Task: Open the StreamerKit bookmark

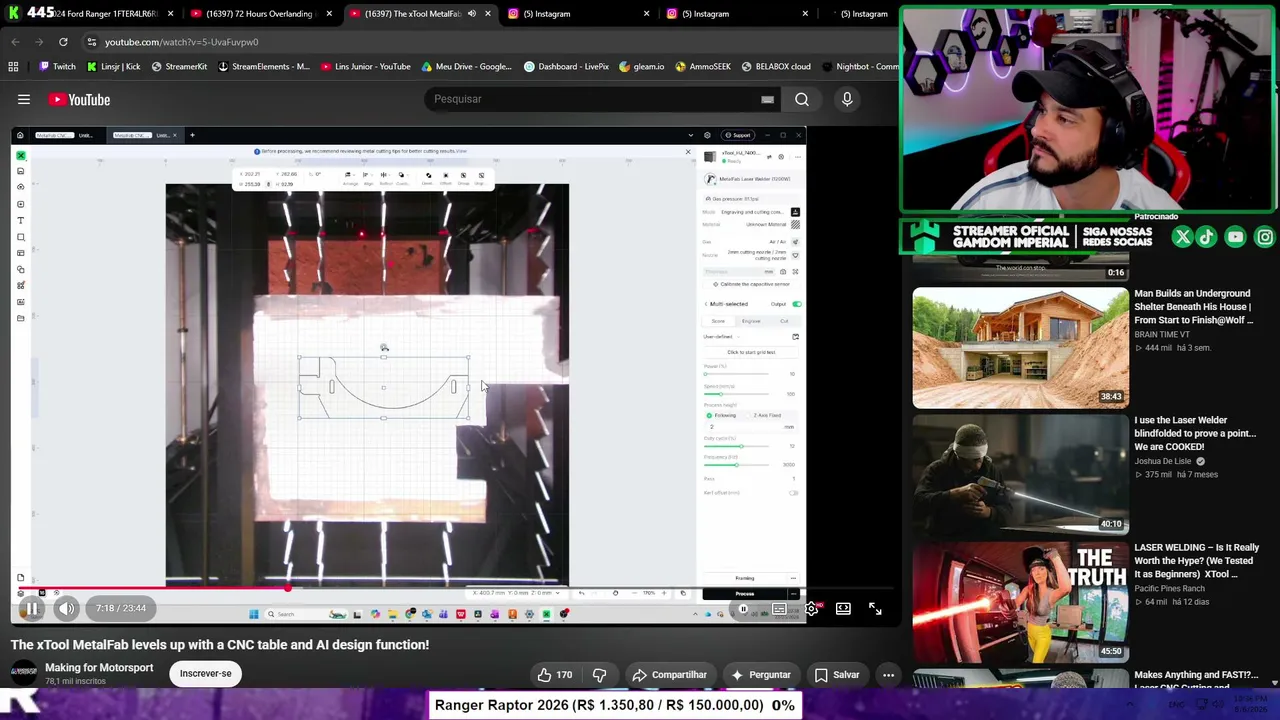Action: (x=179, y=67)
